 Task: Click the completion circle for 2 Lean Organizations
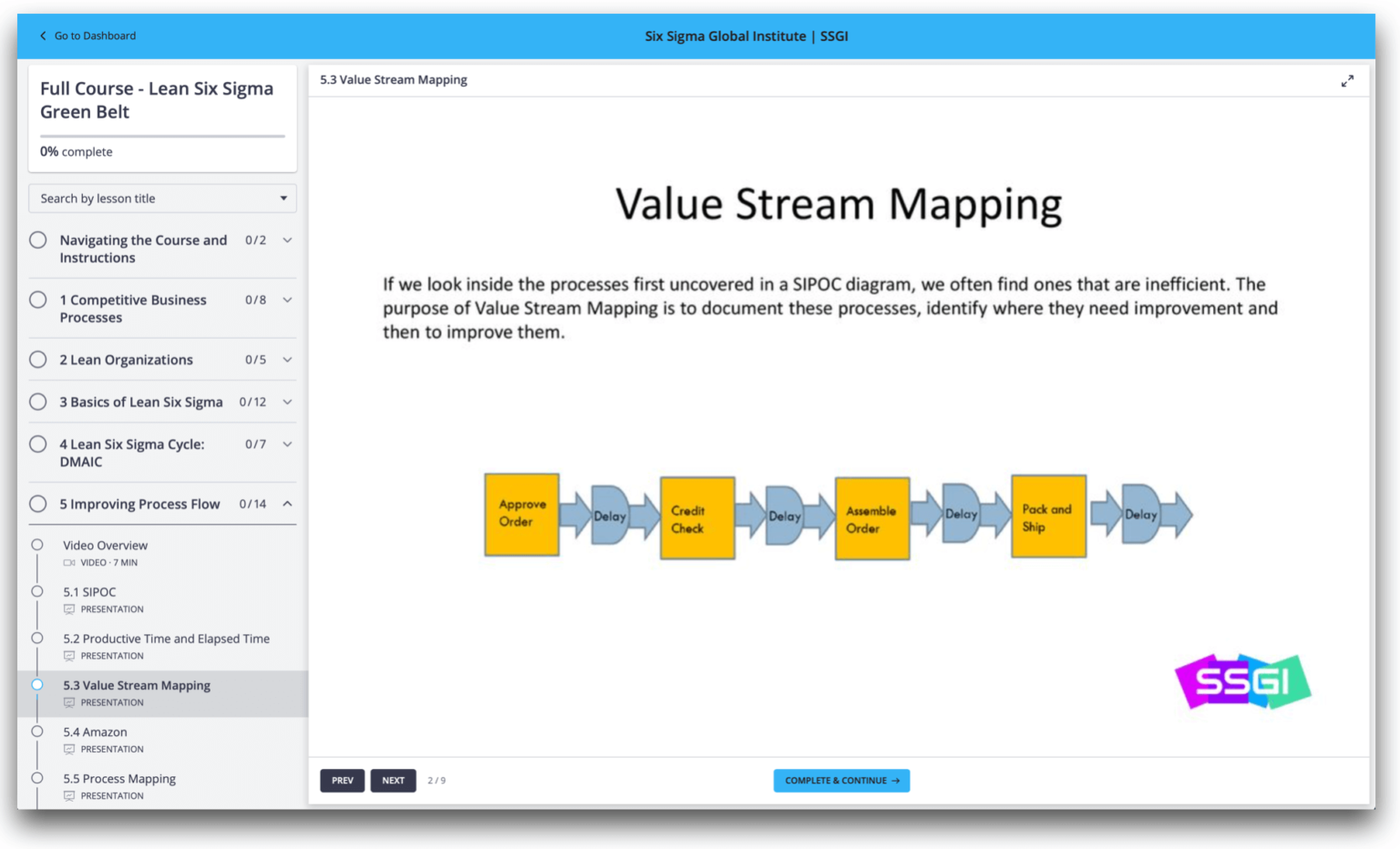[37, 359]
